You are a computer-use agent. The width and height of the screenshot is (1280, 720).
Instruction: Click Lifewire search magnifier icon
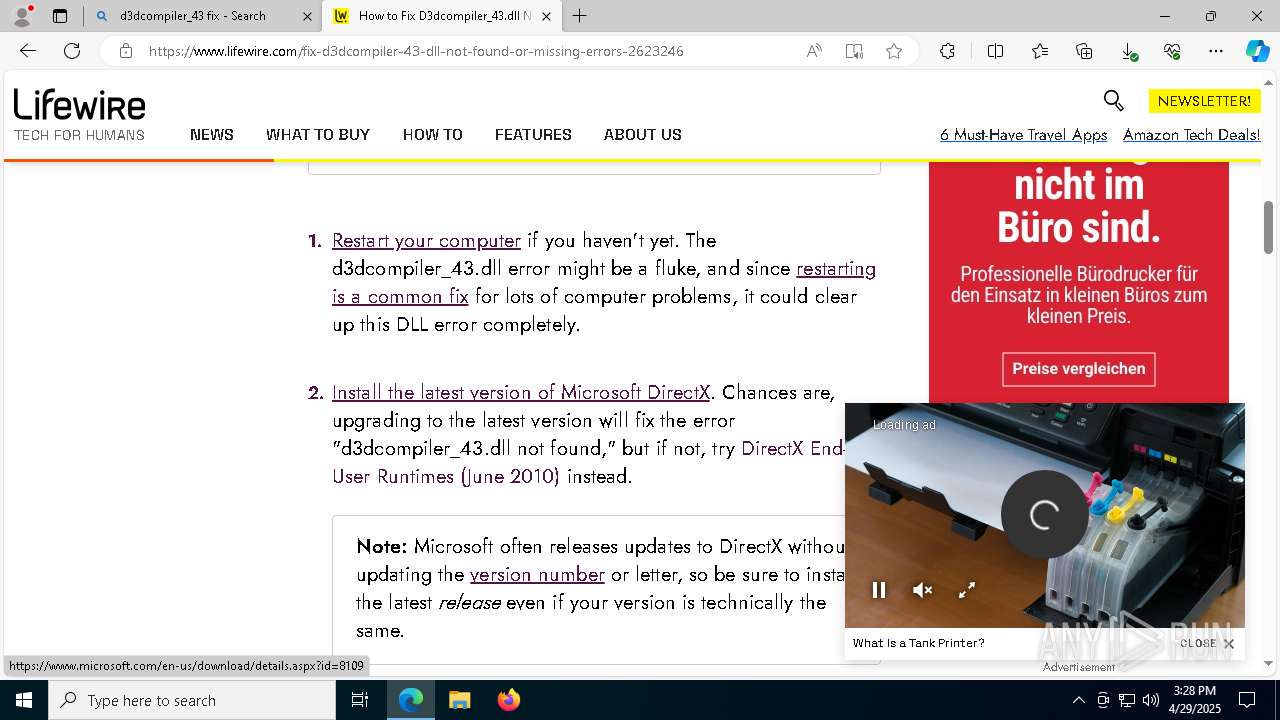(x=1113, y=100)
